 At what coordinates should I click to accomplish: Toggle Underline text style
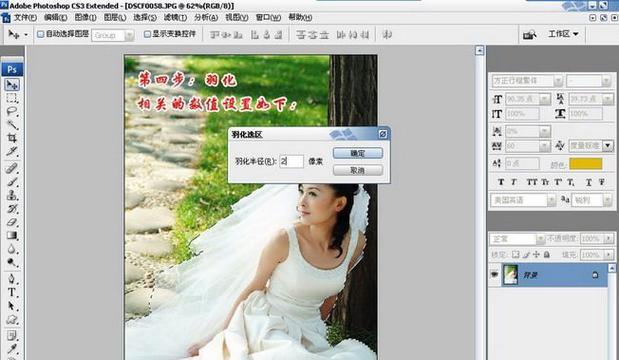pyautogui.click(x=589, y=182)
